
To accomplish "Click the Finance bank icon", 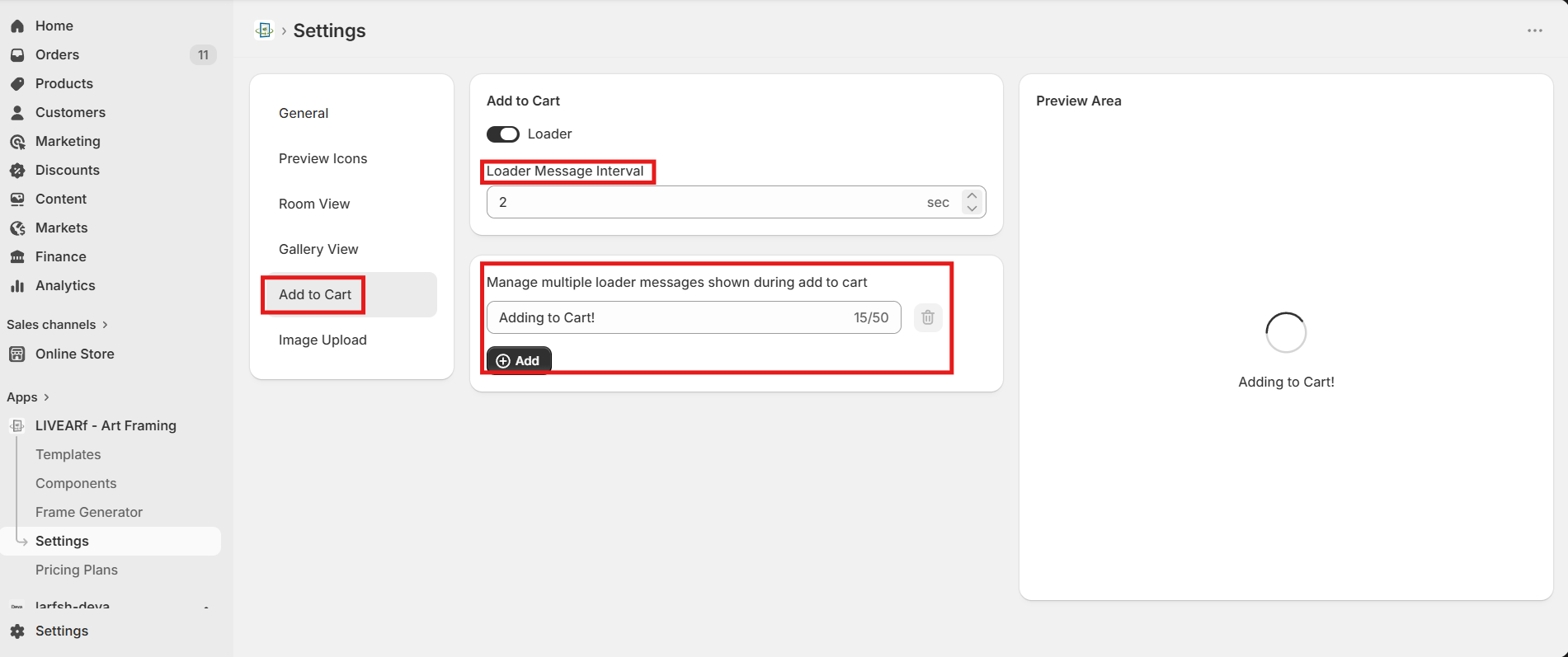I will tap(17, 257).
